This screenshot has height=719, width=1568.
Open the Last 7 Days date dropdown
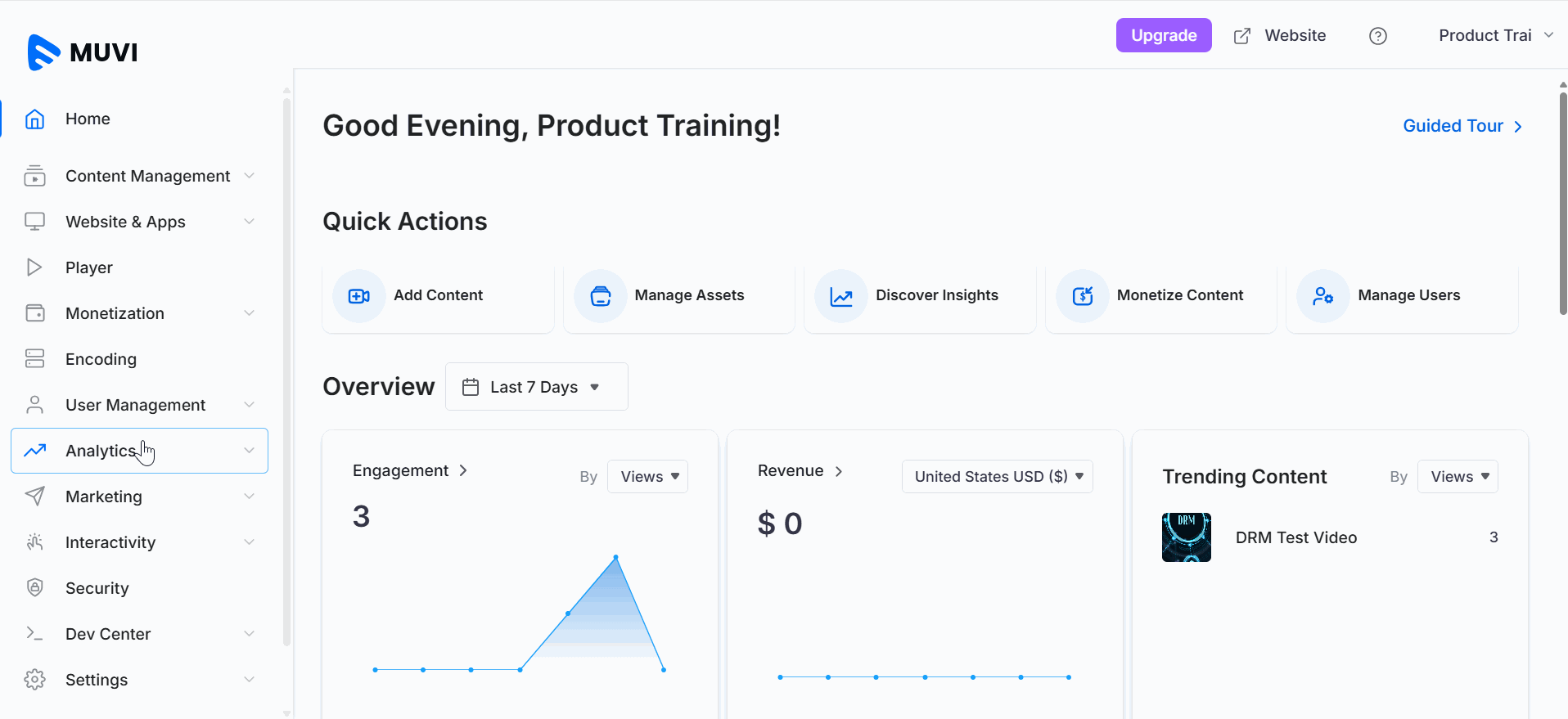[x=536, y=387]
